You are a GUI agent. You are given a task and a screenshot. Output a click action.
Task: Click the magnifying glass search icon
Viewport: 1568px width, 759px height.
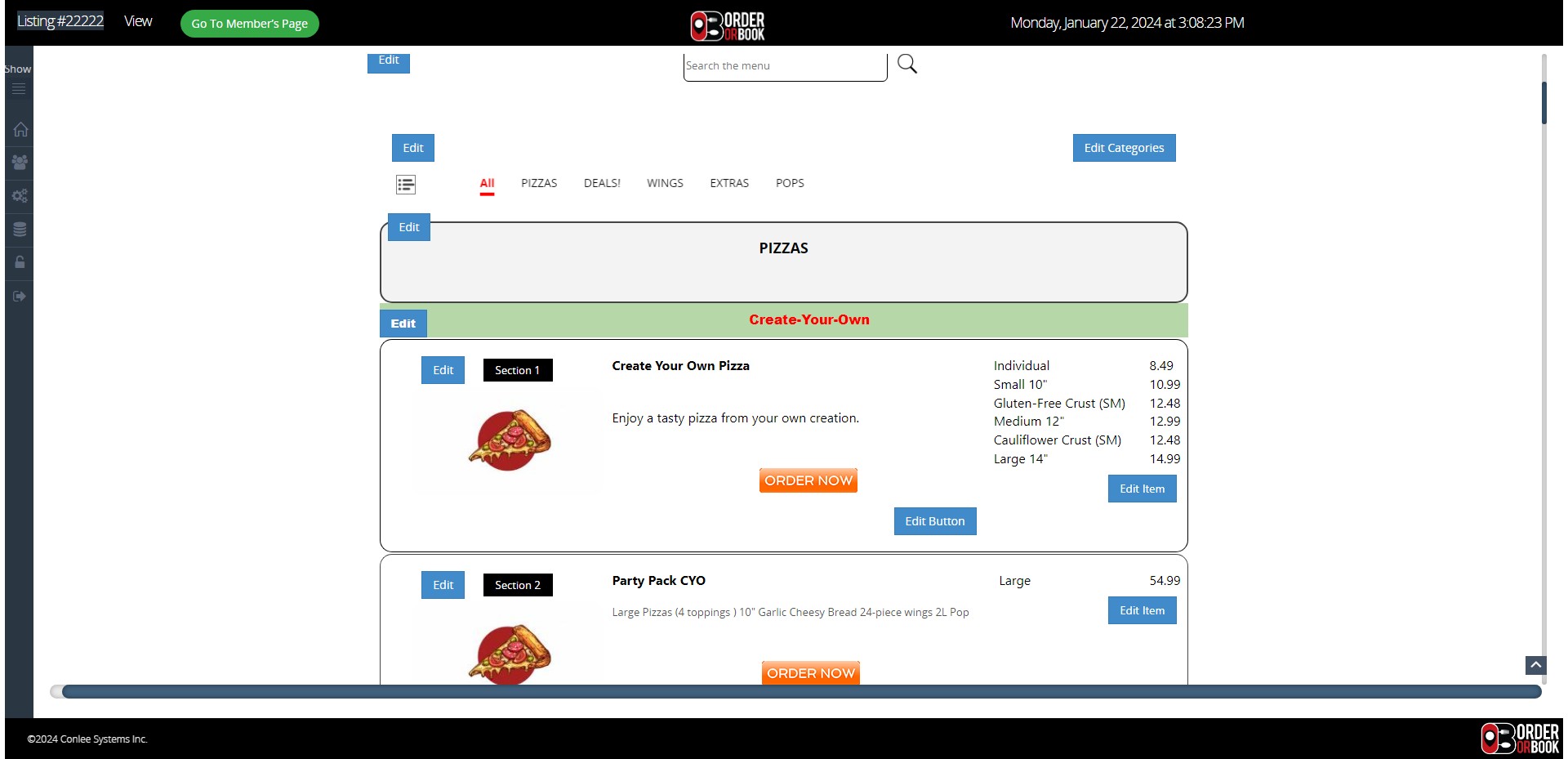[906, 64]
